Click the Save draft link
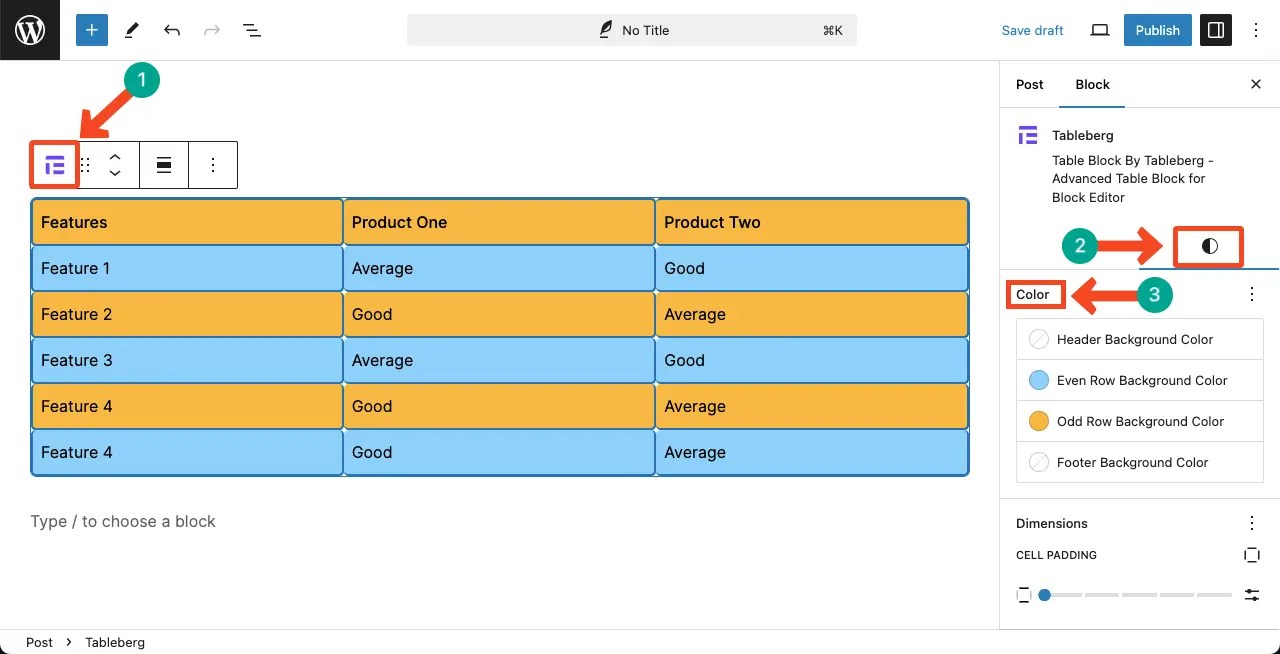 [x=1032, y=30]
